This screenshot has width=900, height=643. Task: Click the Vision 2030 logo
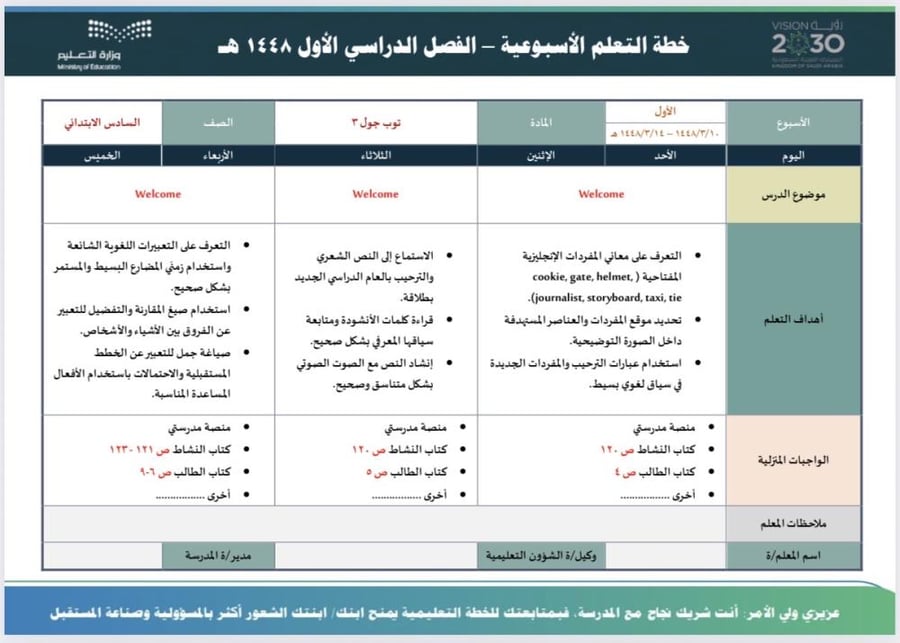808,44
